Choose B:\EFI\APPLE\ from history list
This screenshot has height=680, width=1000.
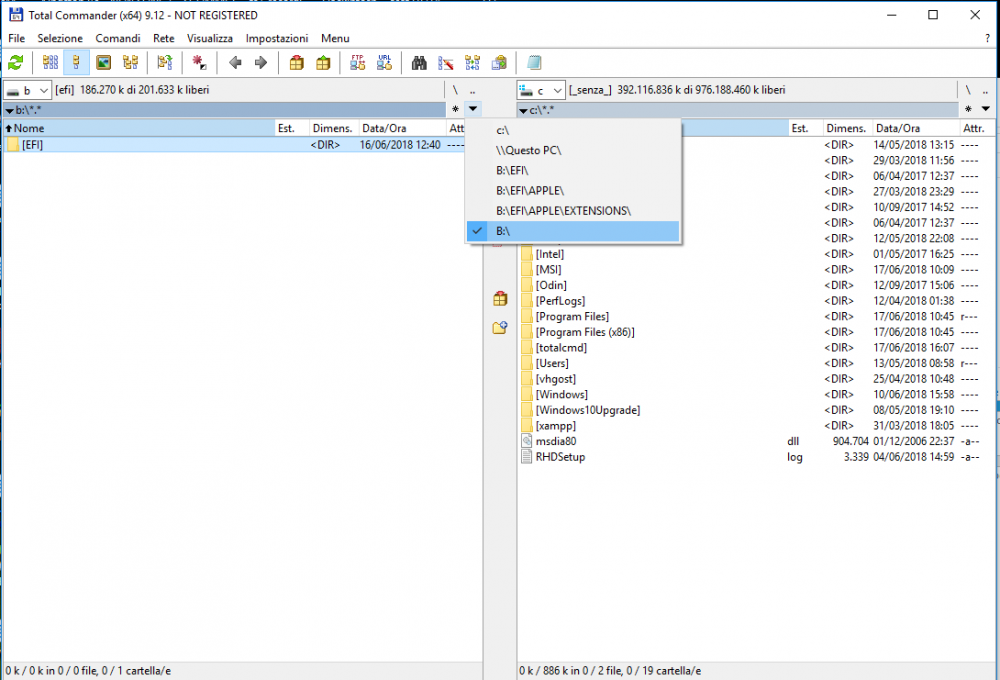click(573, 191)
